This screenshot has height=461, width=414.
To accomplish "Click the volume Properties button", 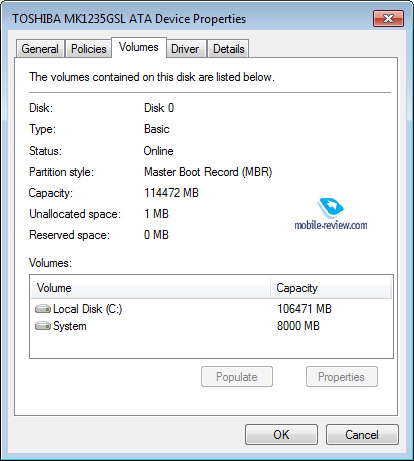I will click(x=342, y=377).
